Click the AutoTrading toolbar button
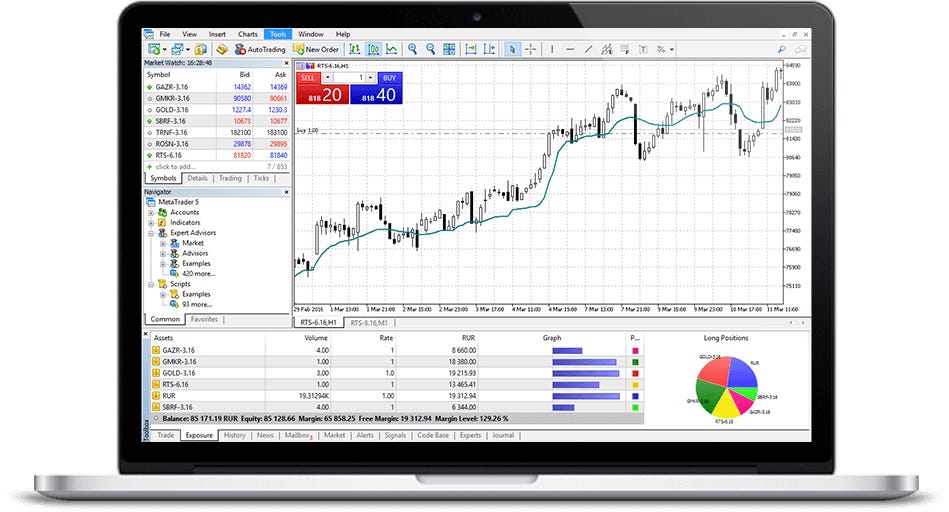949x512 pixels. 260,49
